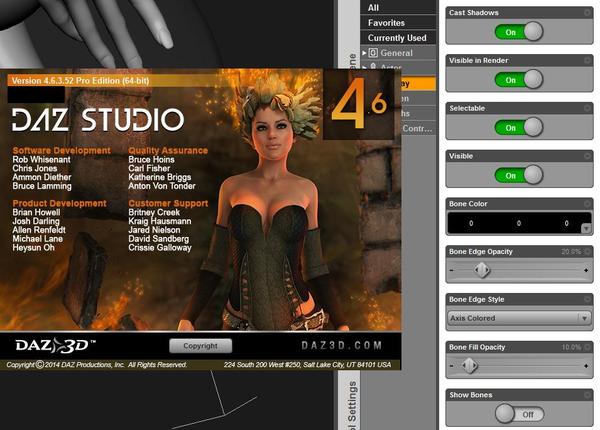The width and height of the screenshot is (600, 430).
Task: Click the Axis Colored text
Action: 473,318
